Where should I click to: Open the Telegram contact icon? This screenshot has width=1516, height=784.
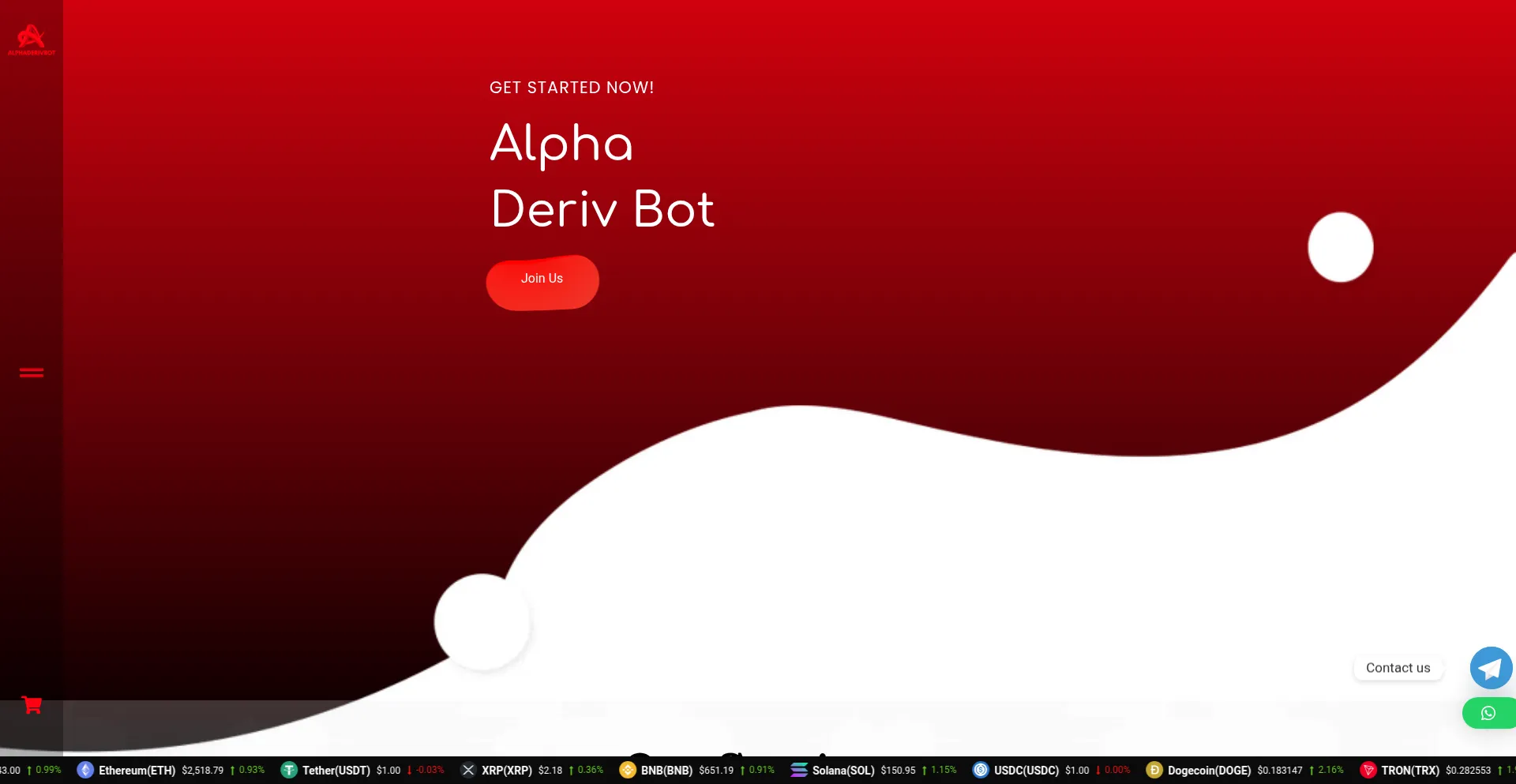pos(1491,668)
